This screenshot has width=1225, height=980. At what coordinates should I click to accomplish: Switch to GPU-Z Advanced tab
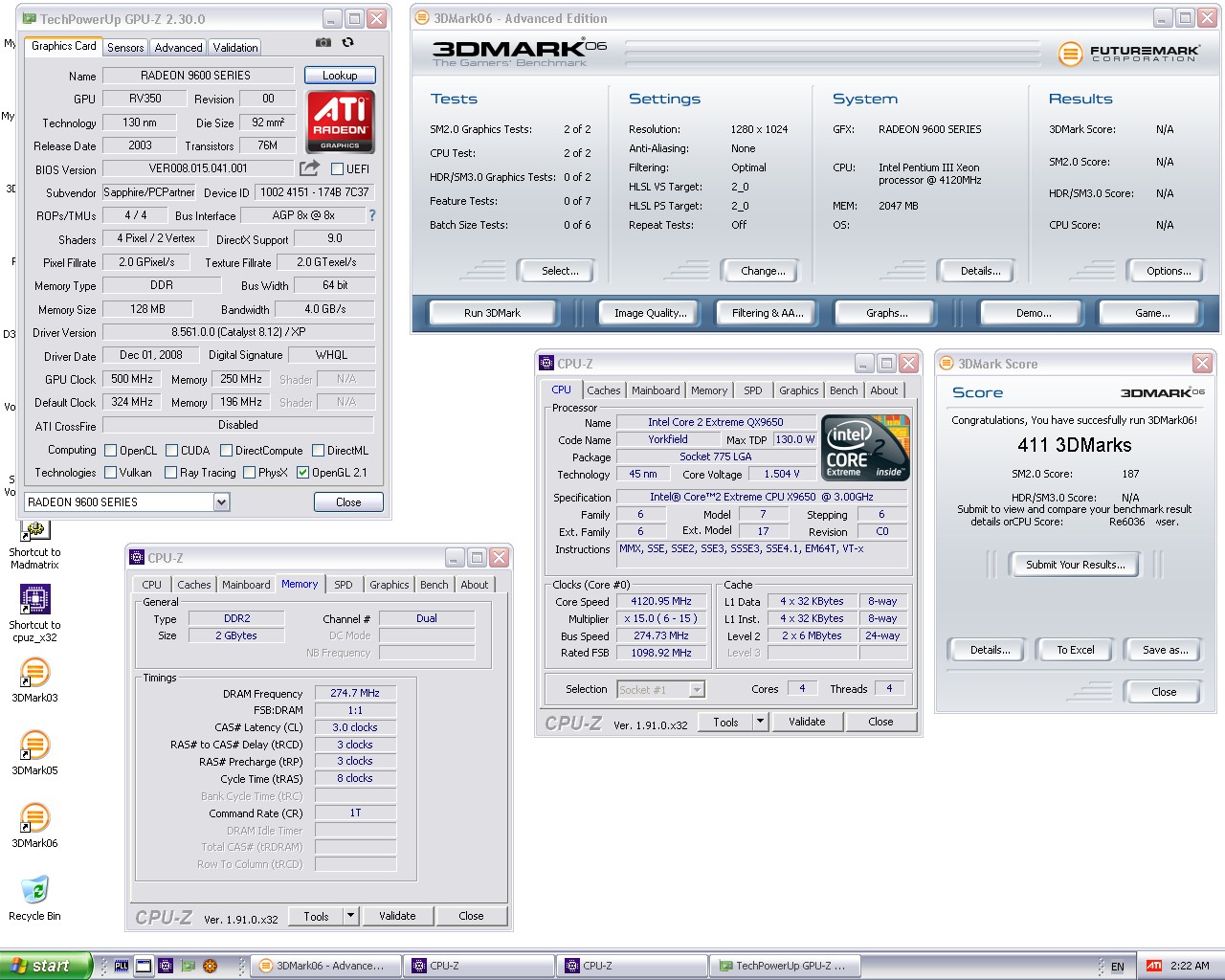coord(179,47)
